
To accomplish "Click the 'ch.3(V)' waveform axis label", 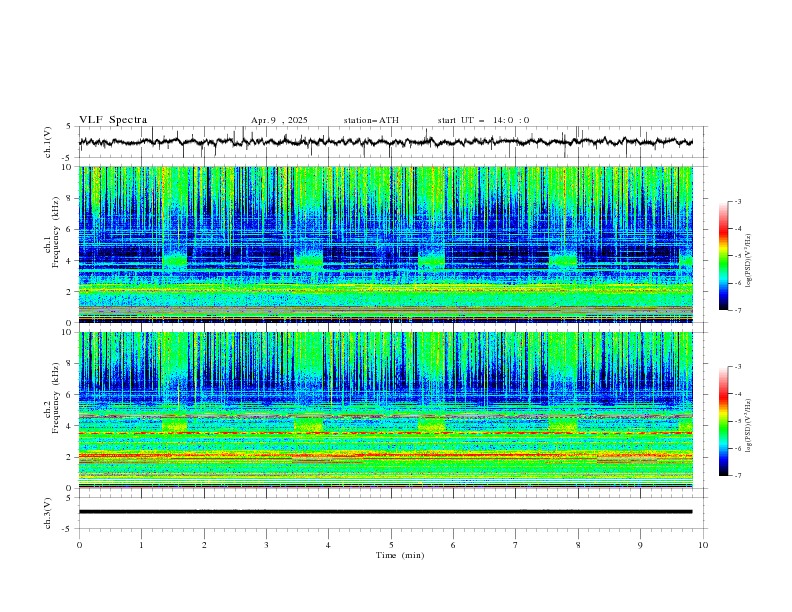I will tap(48, 513).
